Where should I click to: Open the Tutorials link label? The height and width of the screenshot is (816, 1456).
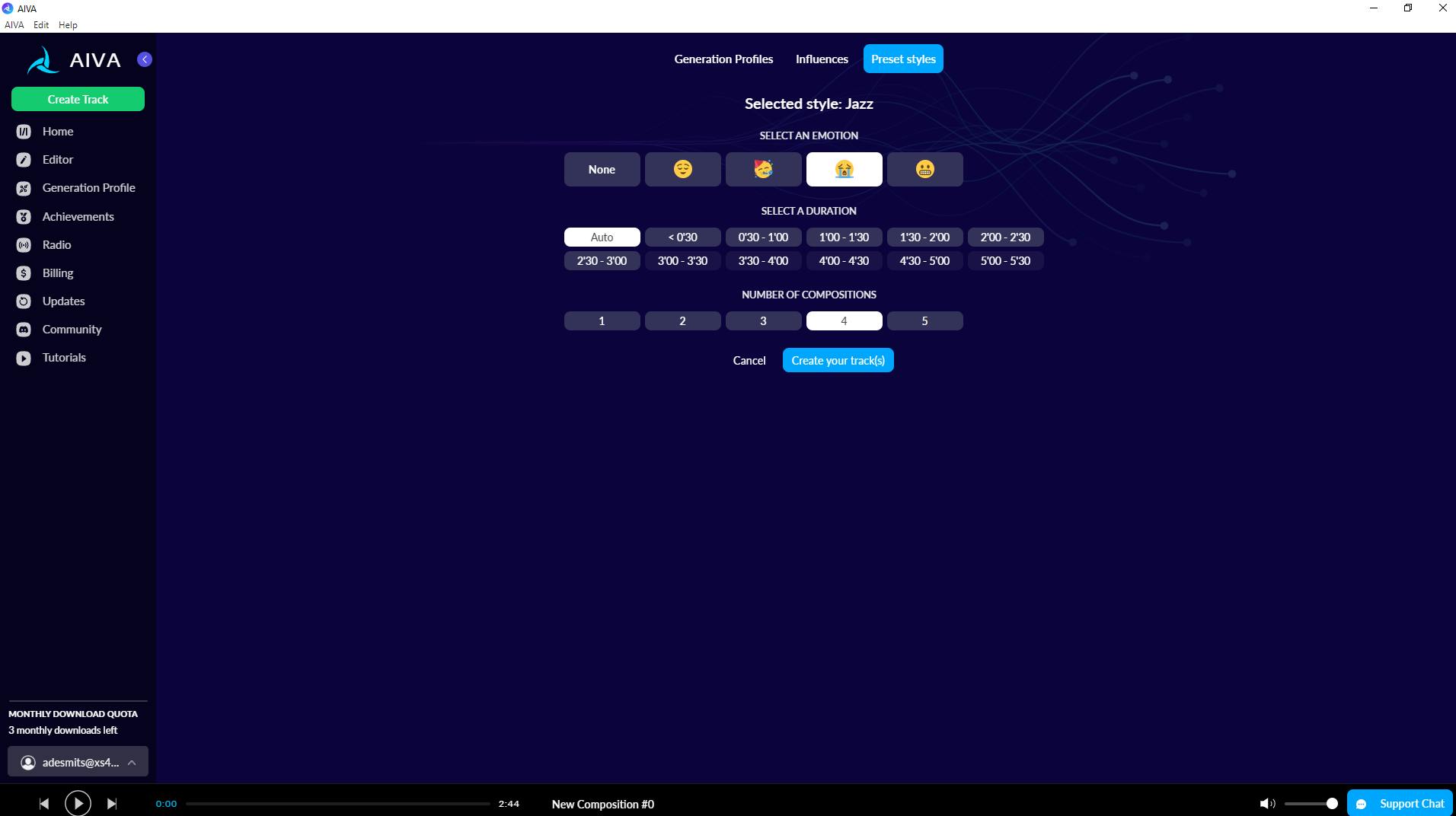[x=64, y=358]
